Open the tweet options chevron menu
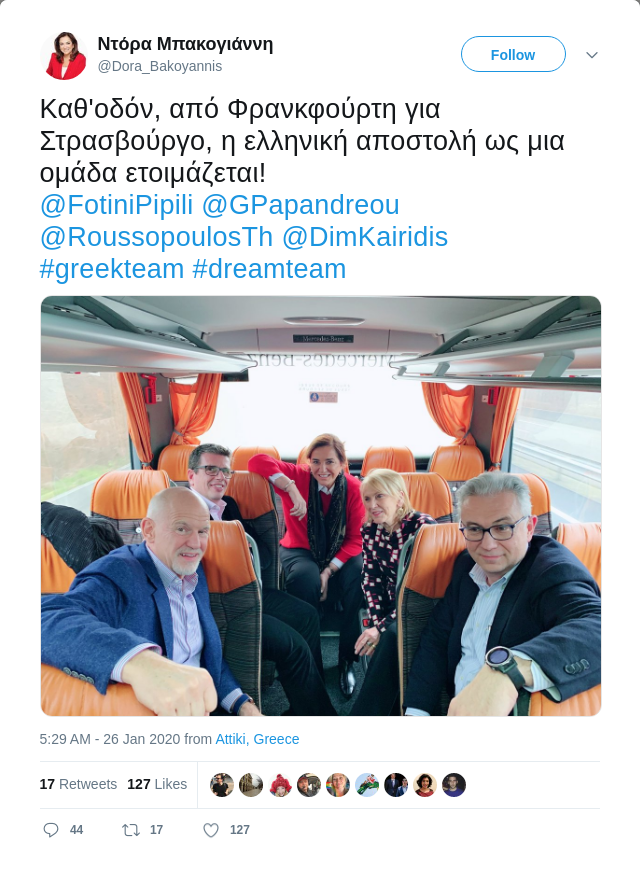This screenshot has height=869, width=640. coord(592,55)
